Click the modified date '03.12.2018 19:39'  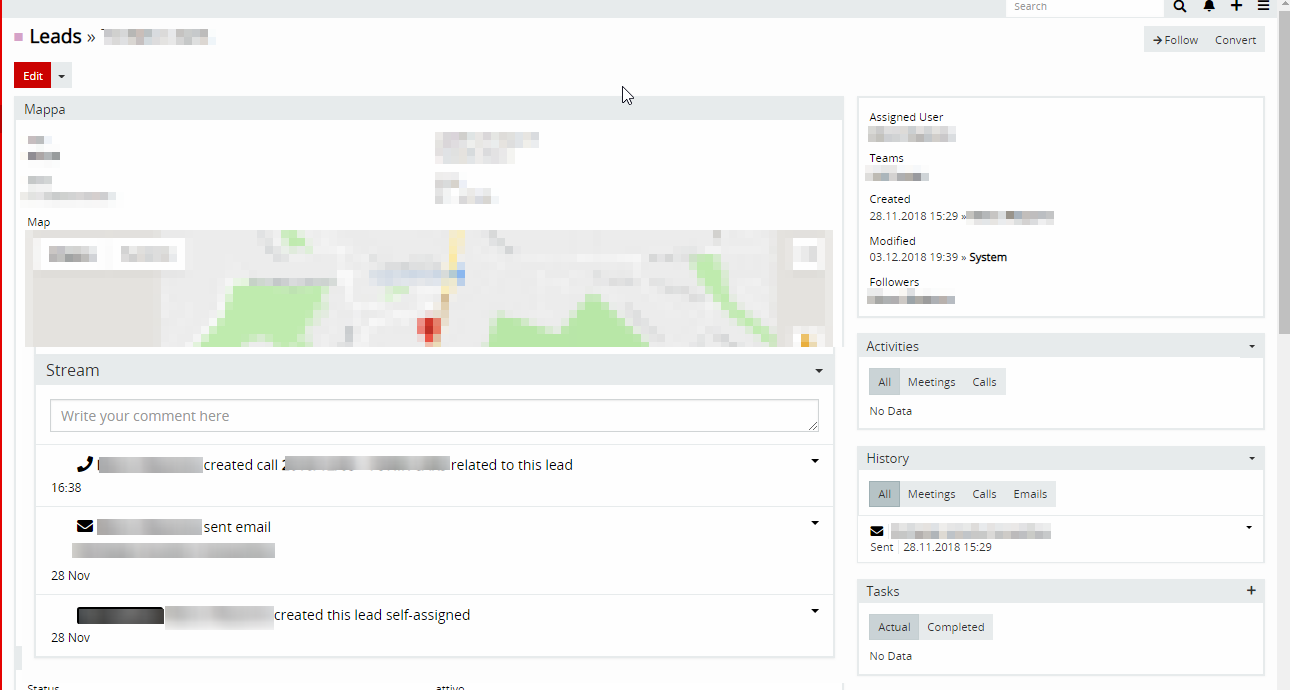click(x=914, y=257)
